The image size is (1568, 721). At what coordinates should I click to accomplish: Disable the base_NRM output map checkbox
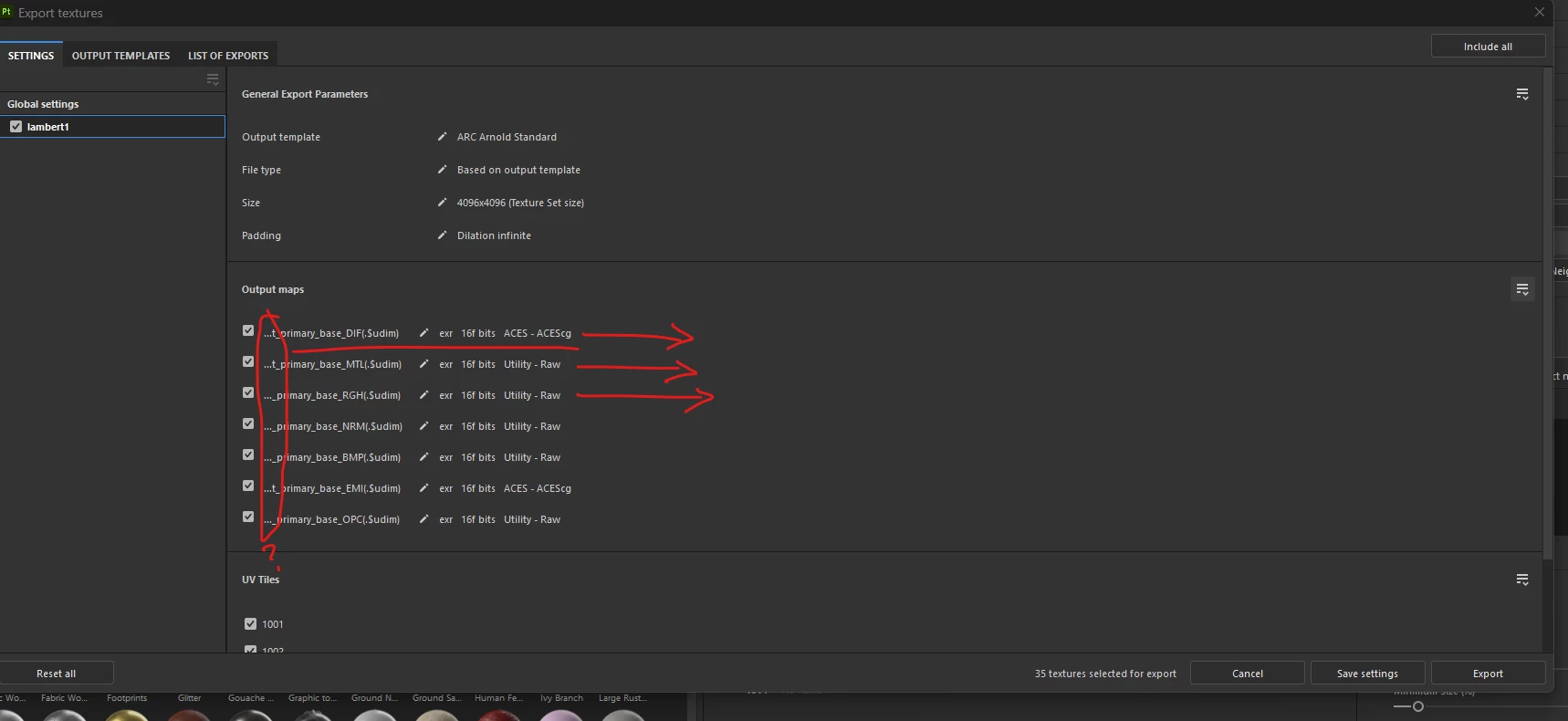248,423
